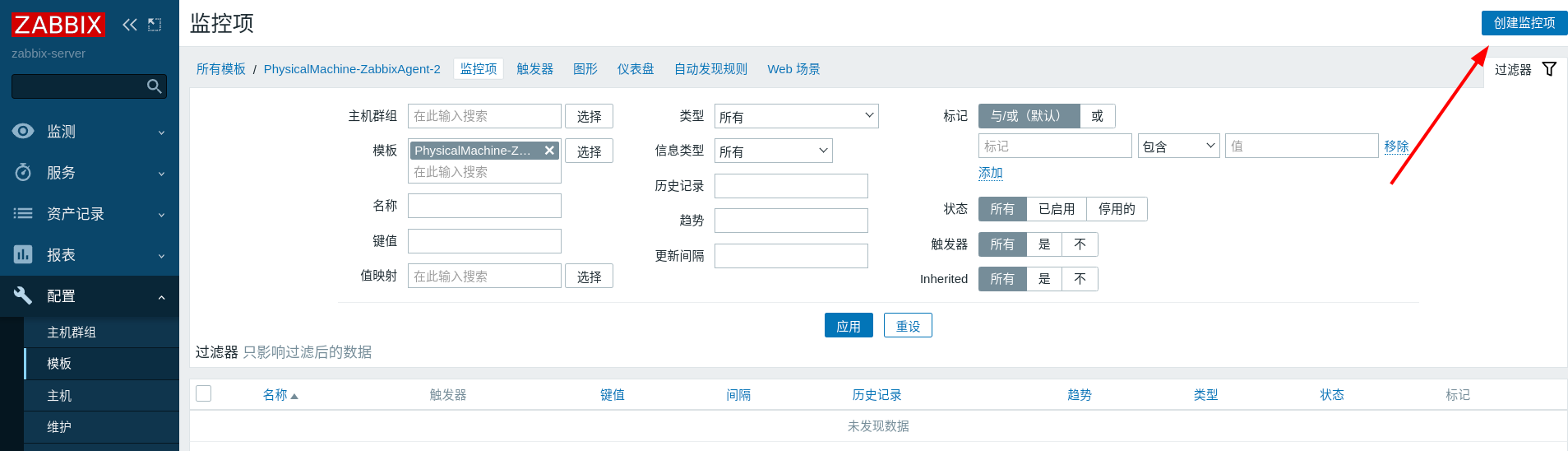This screenshot has height=451, width=1568.
Task: Collapse the 配置 menu section
Action: [x=161, y=296]
